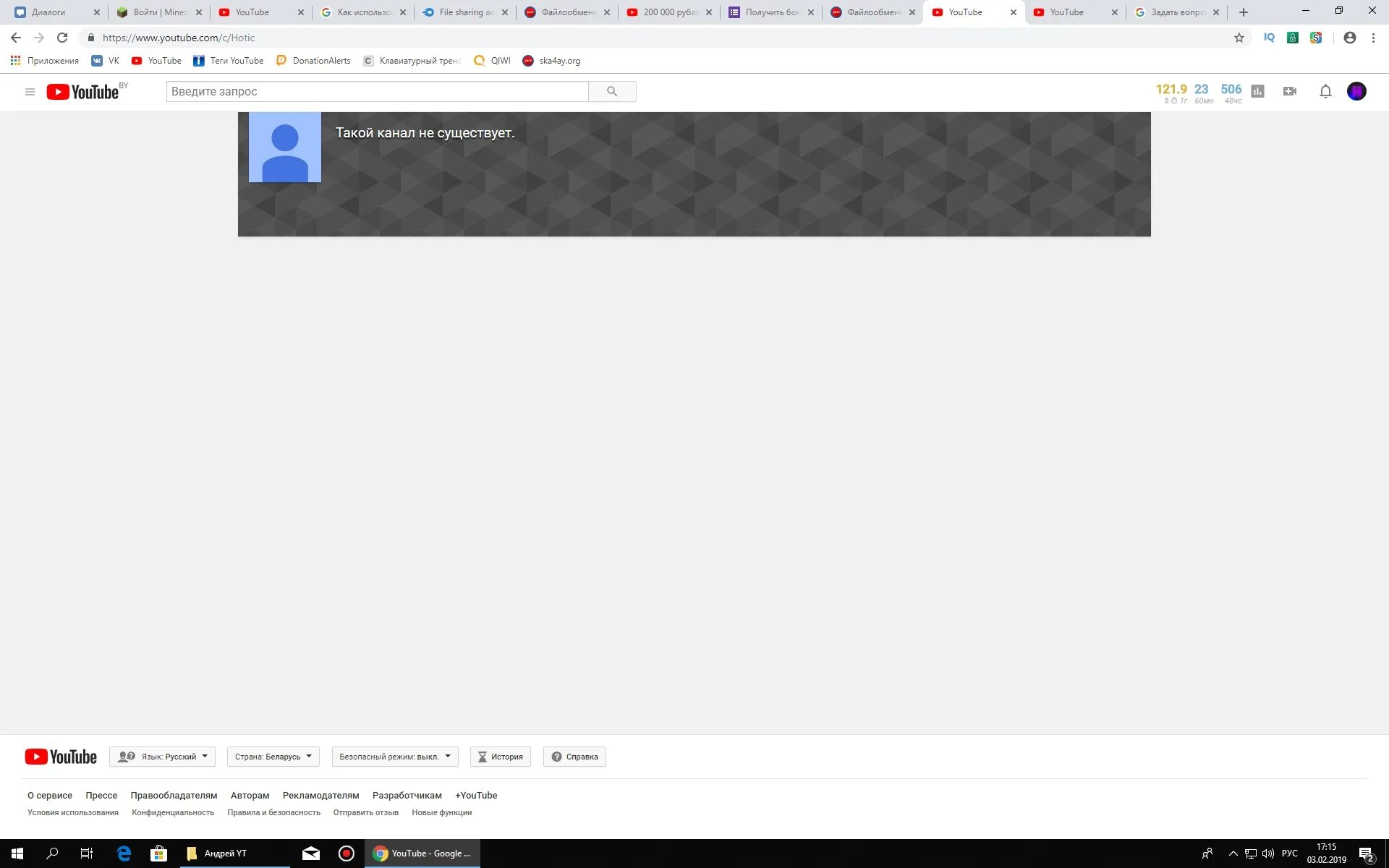Open the YouTube hamburger guide menu
This screenshot has width=1389, height=868.
click(30, 92)
